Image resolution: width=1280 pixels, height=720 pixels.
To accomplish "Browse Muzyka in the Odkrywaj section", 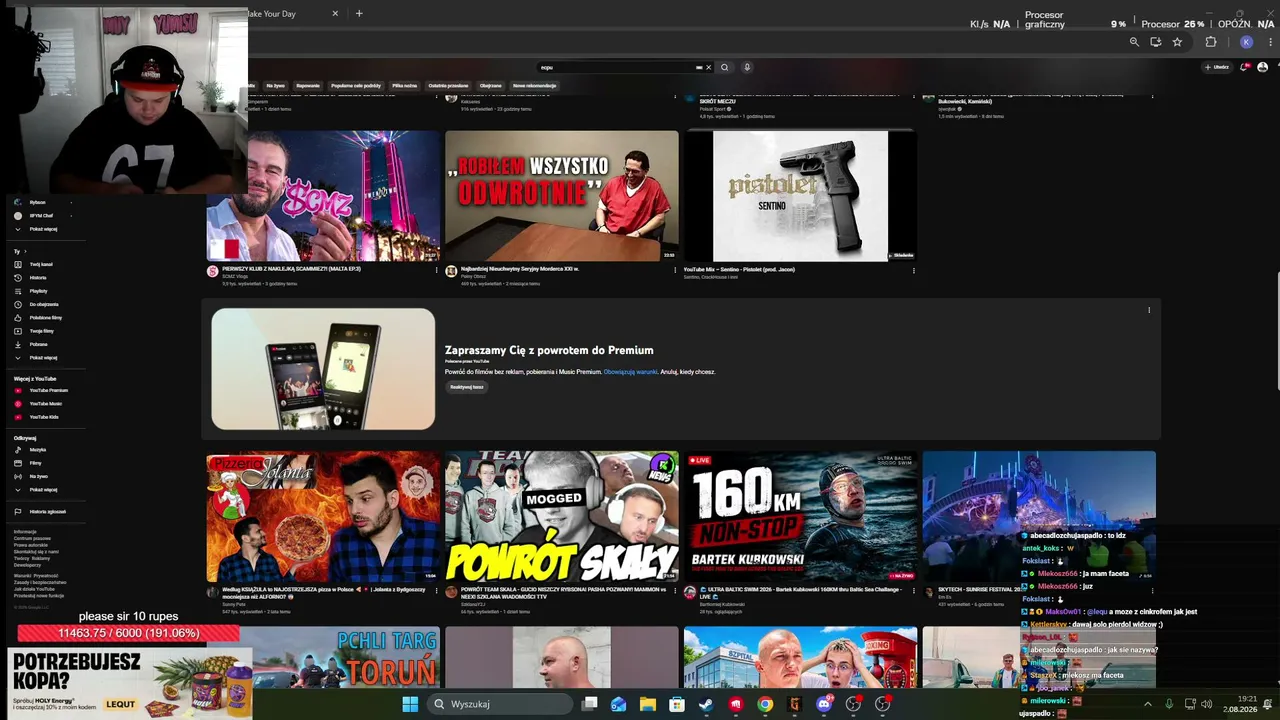I will click(x=37, y=450).
